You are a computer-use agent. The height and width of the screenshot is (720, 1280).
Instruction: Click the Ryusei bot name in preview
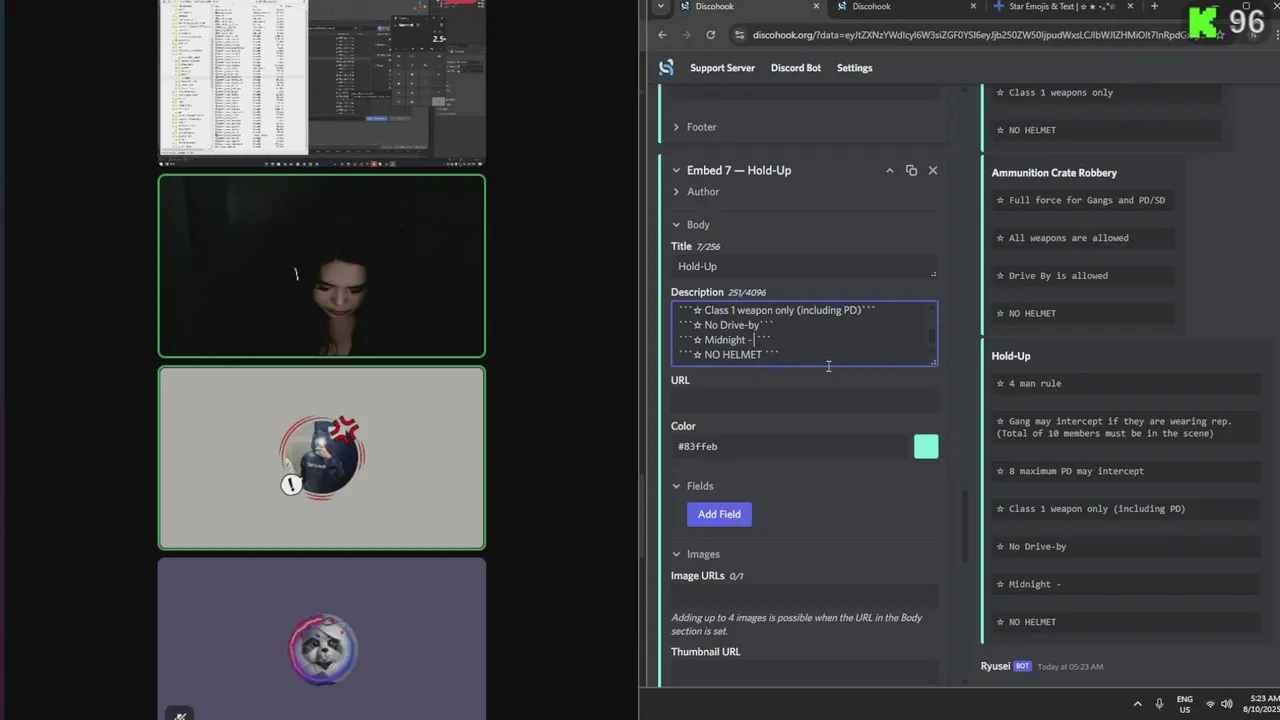coord(995,666)
